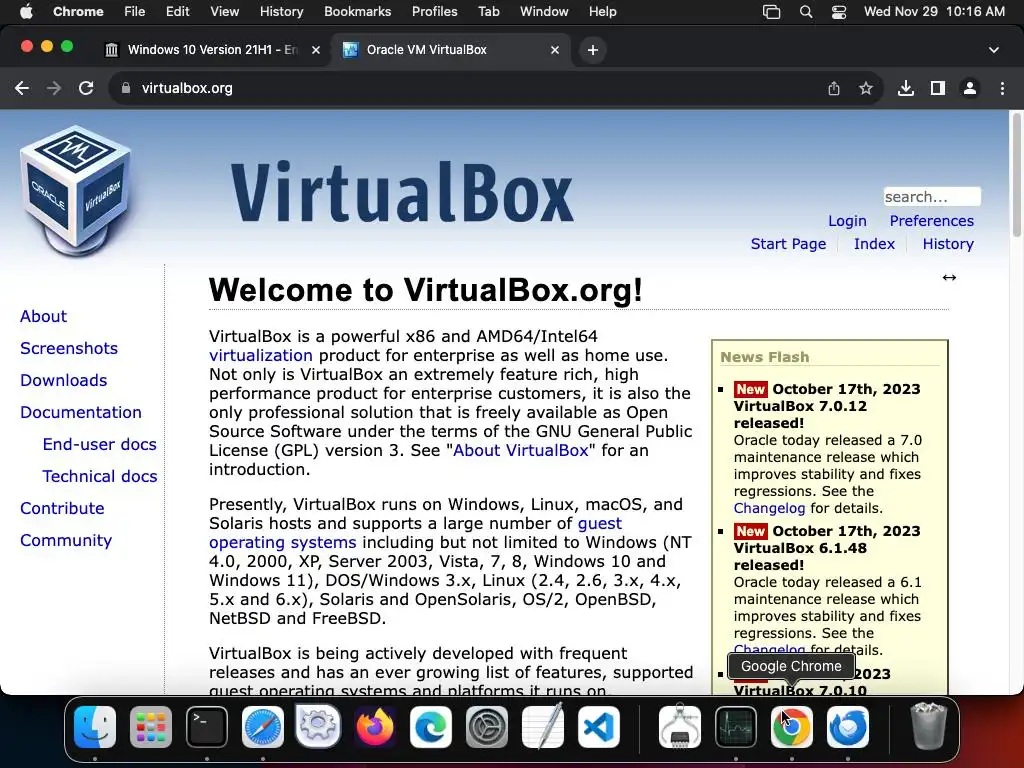Click the browser back arrow

pos(22,88)
